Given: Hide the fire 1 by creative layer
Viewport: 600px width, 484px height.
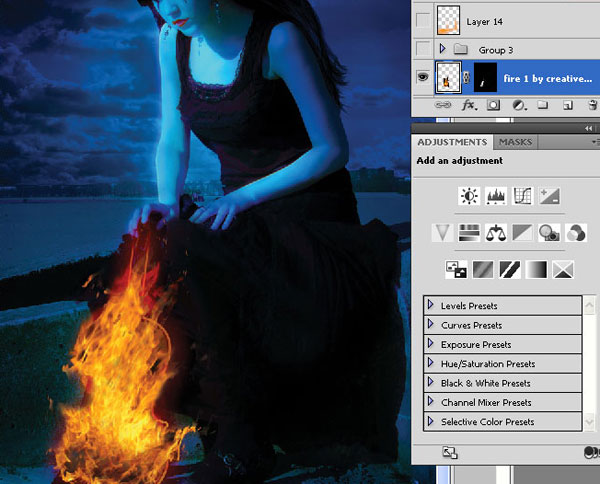Looking at the screenshot, I should click(423, 78).
